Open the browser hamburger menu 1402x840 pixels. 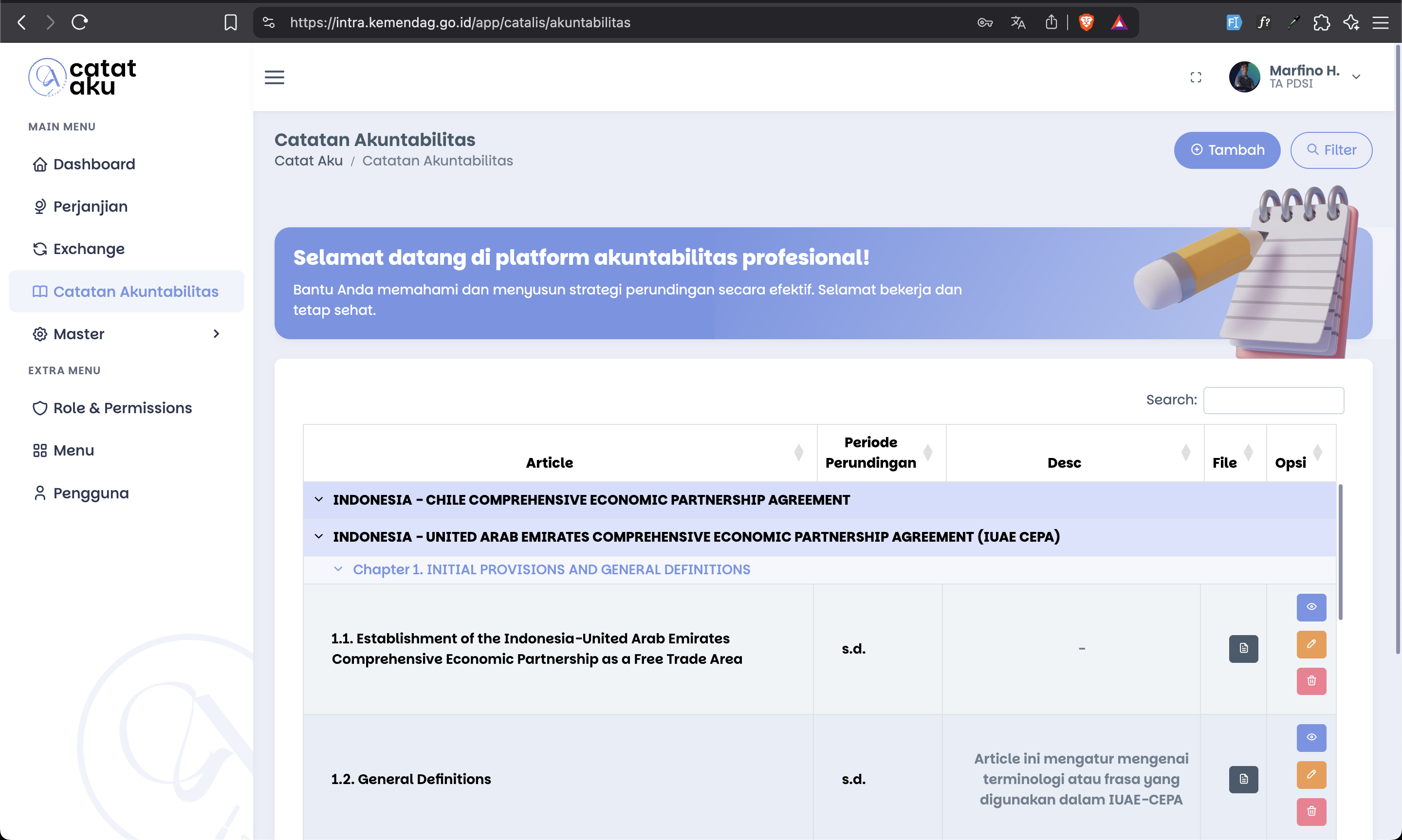tap(1381, 22)
